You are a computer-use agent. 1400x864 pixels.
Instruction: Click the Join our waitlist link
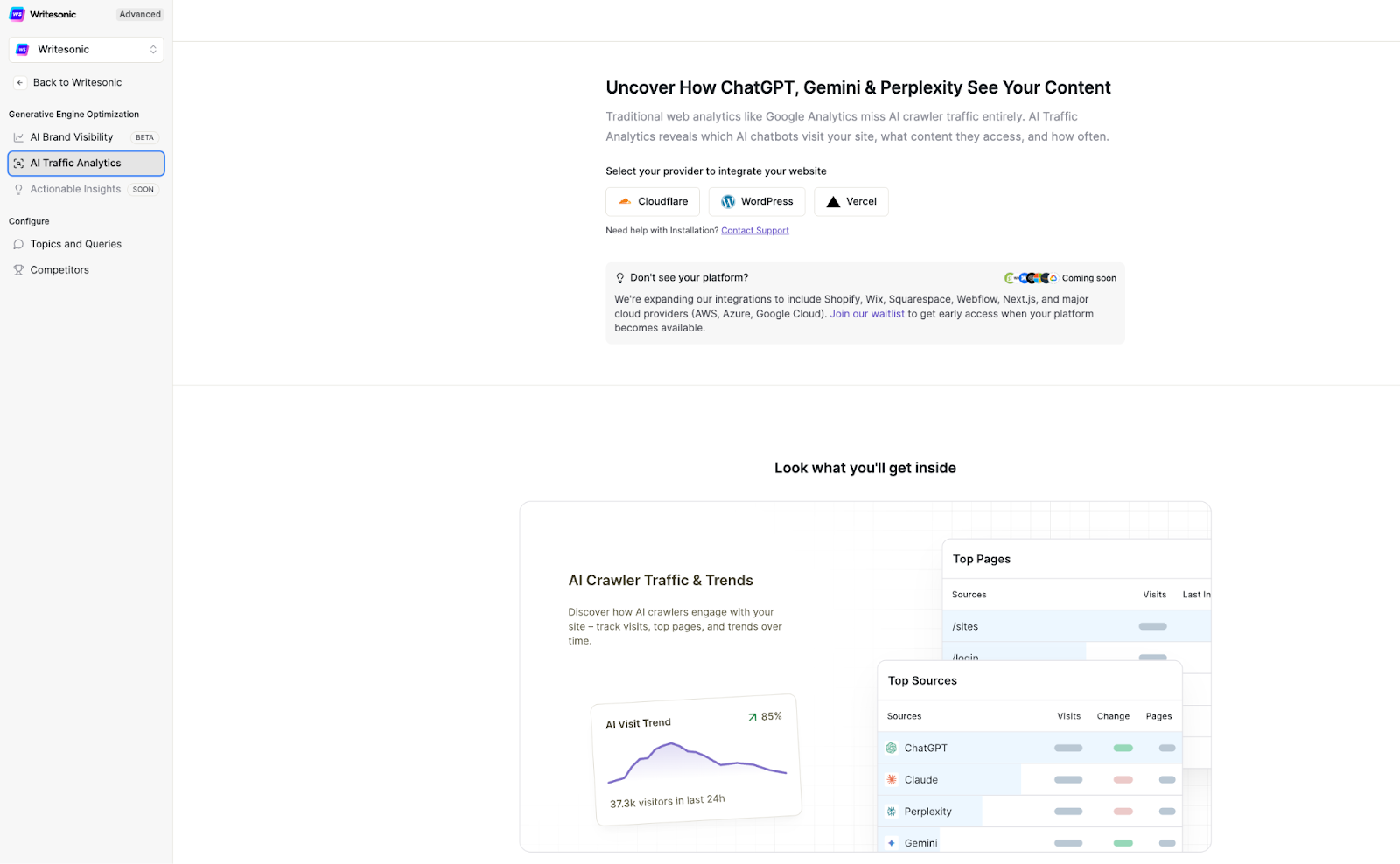pos(867,314)
